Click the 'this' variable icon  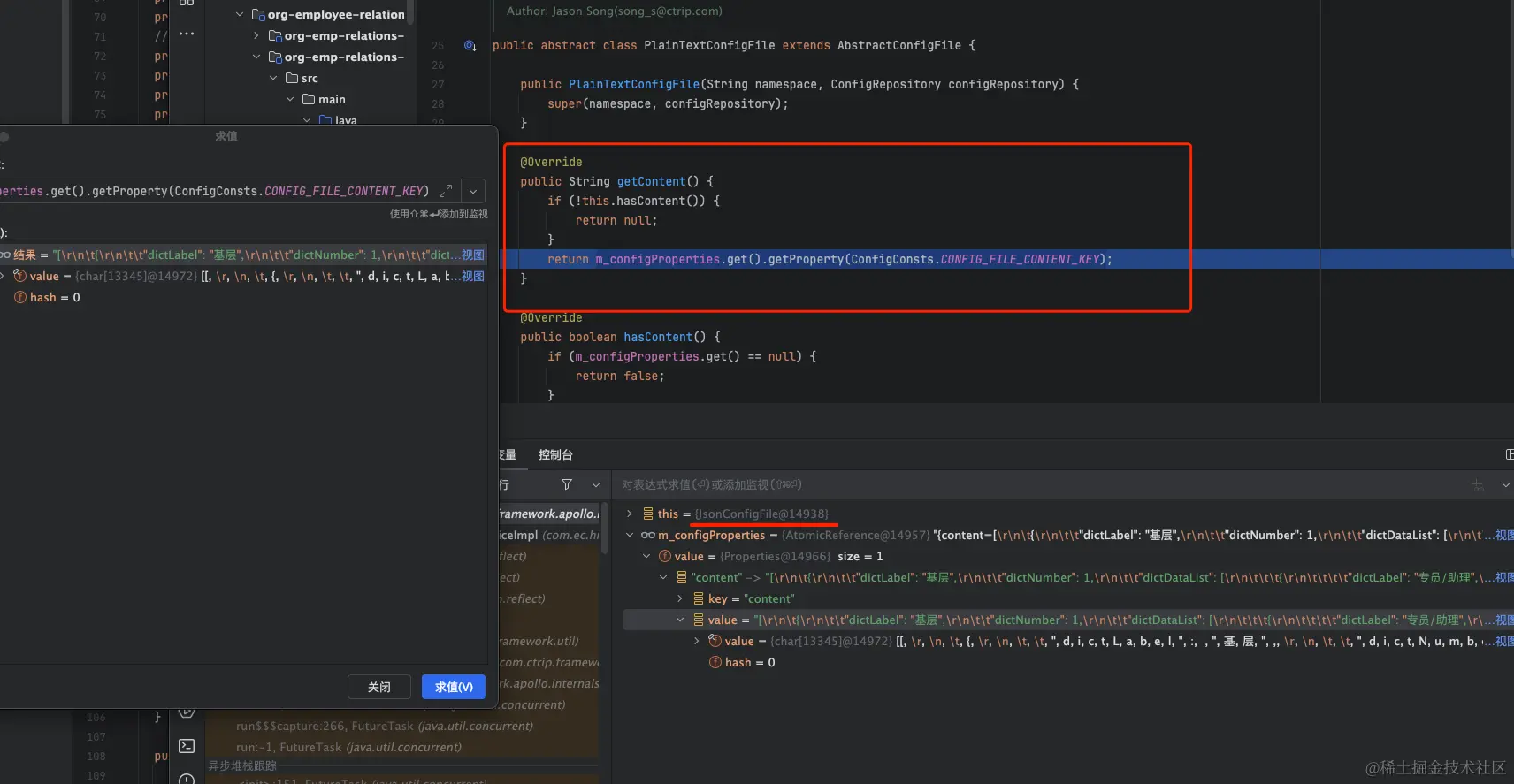pos(648,514)
